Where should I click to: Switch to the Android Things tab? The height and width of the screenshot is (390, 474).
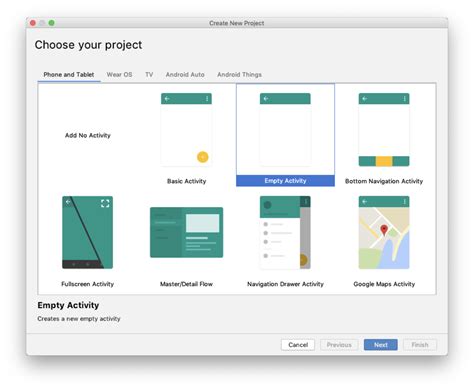(239, 75)
